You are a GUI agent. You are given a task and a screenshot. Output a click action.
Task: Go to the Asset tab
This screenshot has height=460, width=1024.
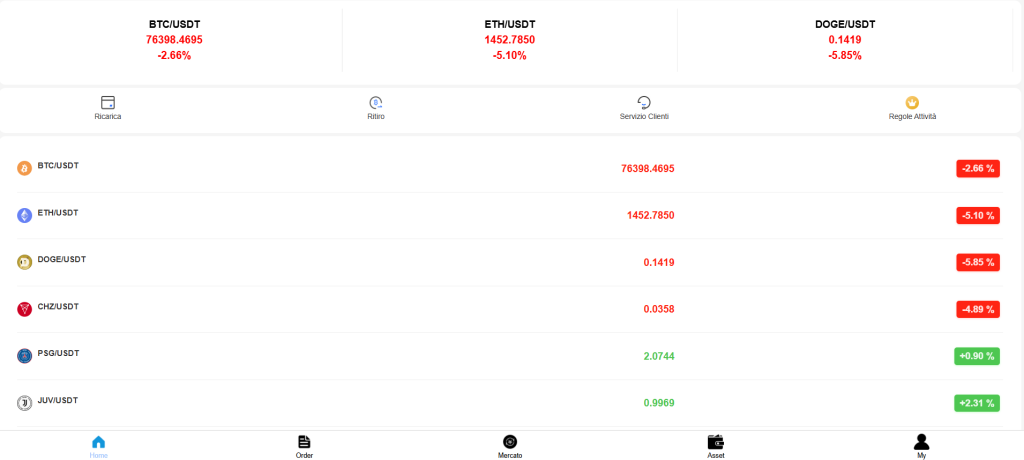tap(716, 446)
